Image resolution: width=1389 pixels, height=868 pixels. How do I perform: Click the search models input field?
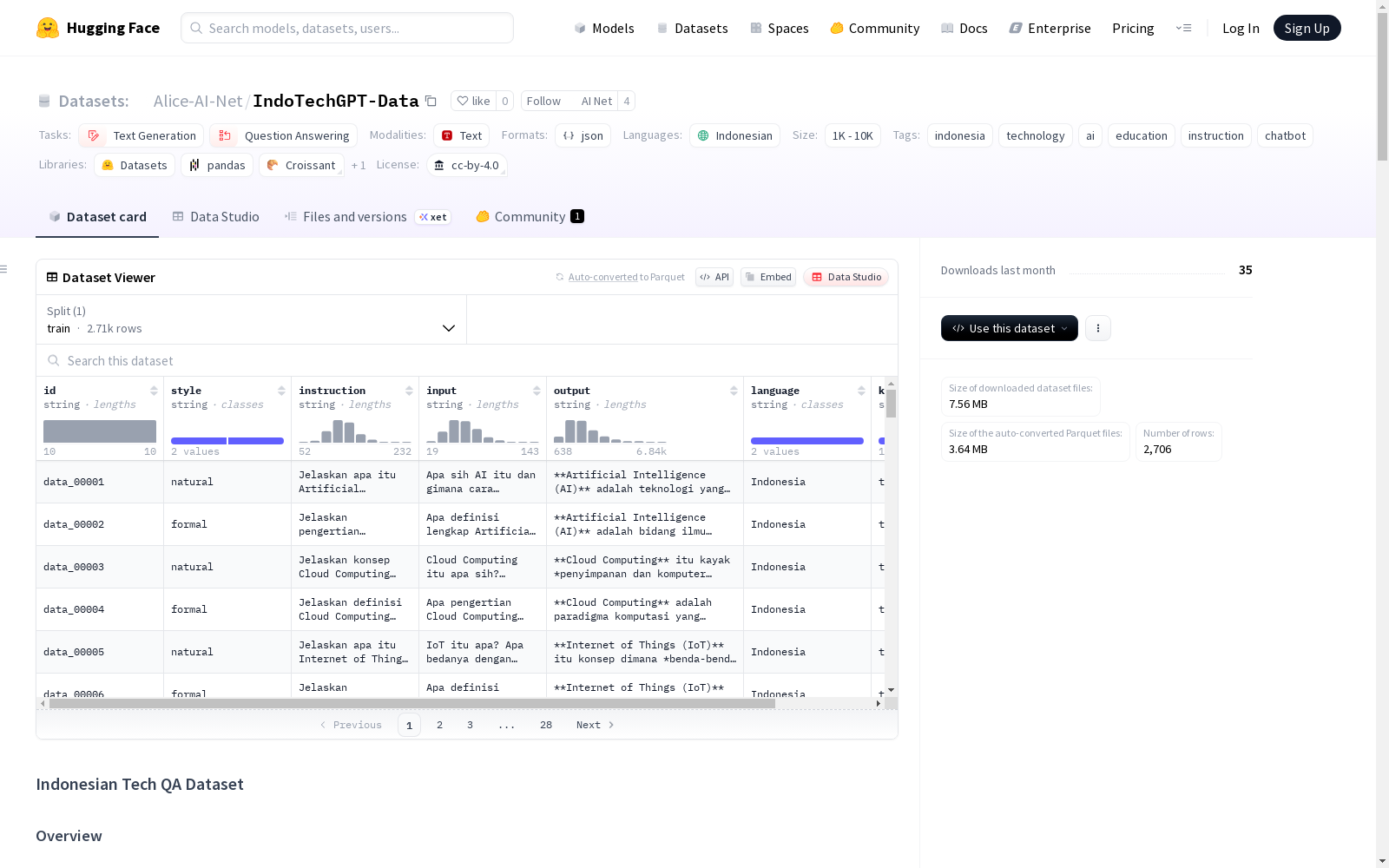tap(347, 28)
